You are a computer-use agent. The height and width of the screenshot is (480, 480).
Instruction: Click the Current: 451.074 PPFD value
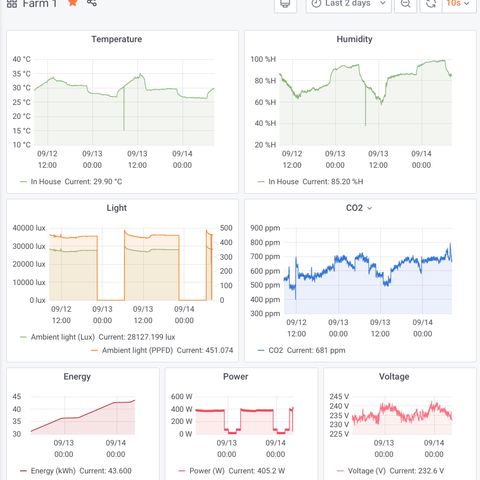click(x=205, y=350)
